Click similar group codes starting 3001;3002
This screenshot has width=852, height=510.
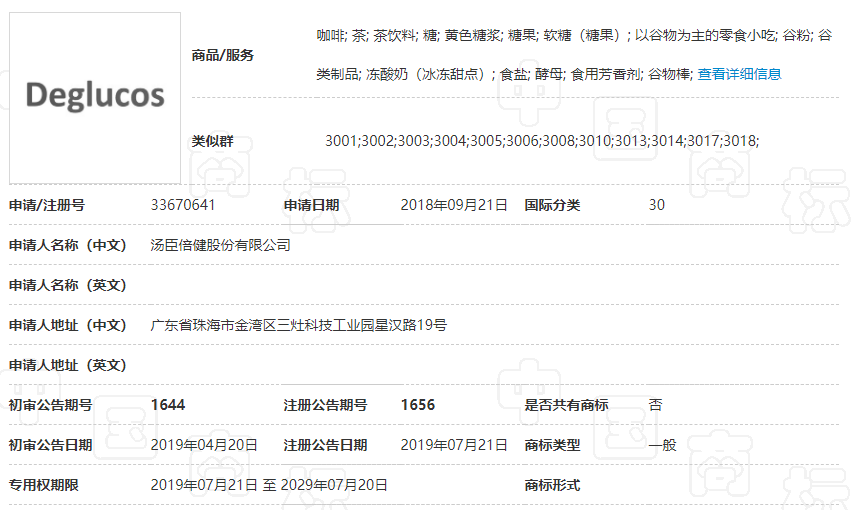coord(542,141)
